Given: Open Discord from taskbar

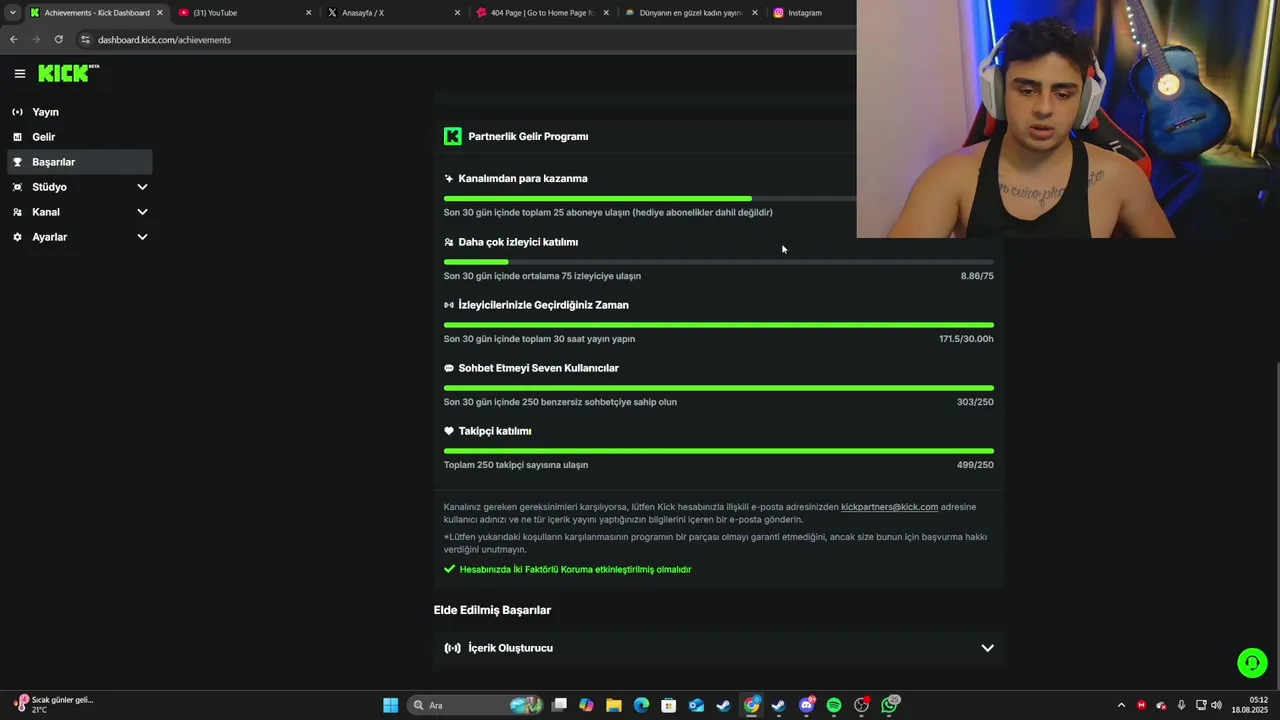Looking at the screenshot, I should coord(807,705).
